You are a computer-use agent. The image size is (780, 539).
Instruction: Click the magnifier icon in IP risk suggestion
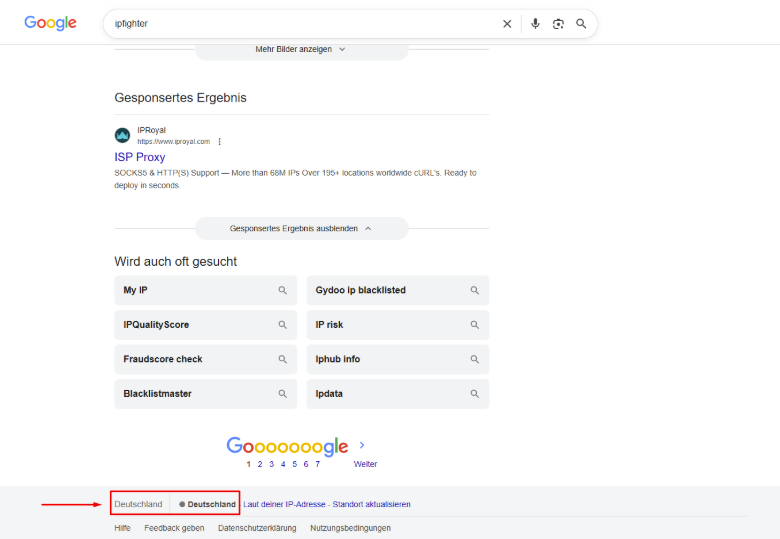(475, 325)
